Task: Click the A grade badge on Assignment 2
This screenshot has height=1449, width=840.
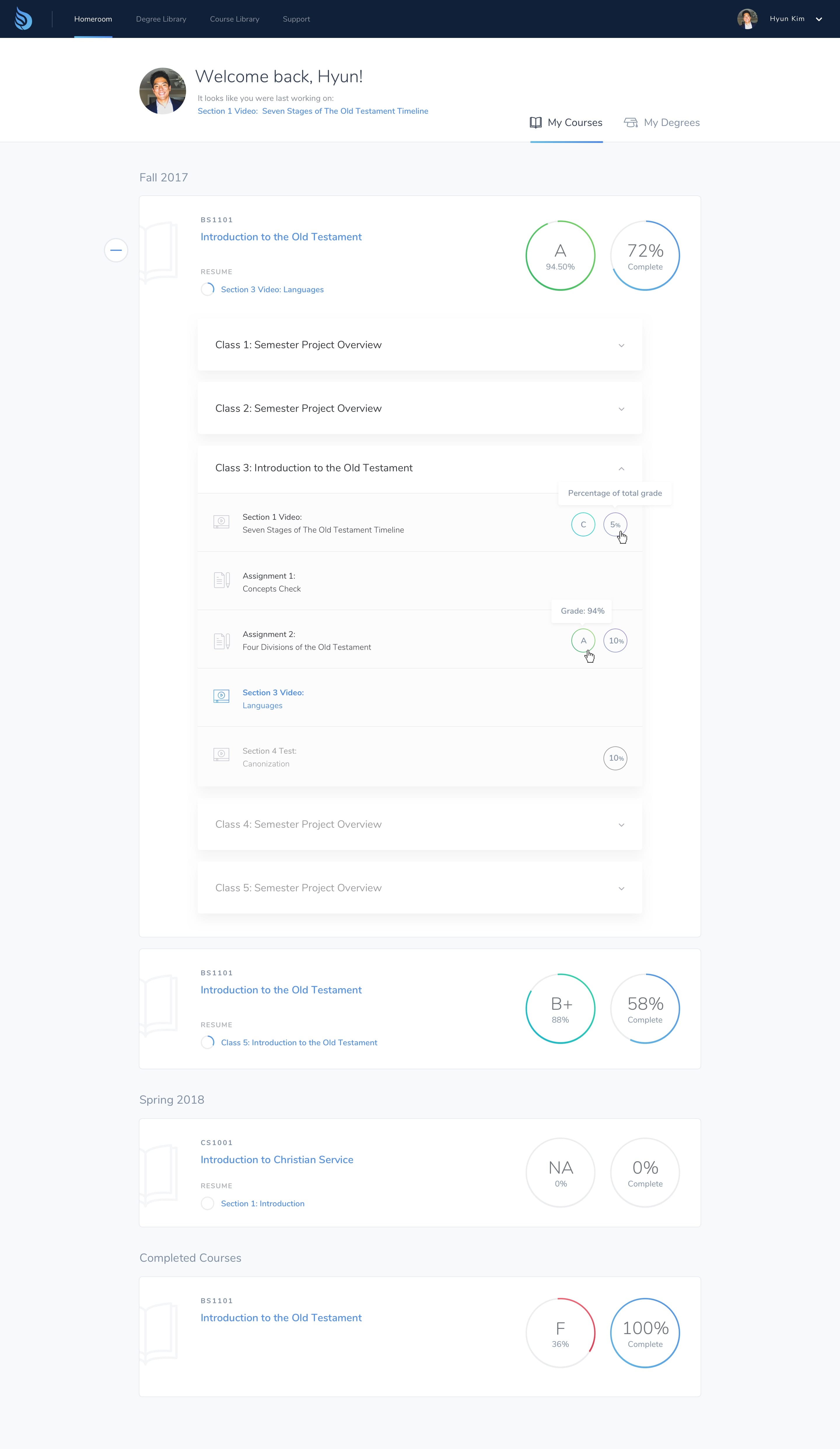Action: coord(583,640)
